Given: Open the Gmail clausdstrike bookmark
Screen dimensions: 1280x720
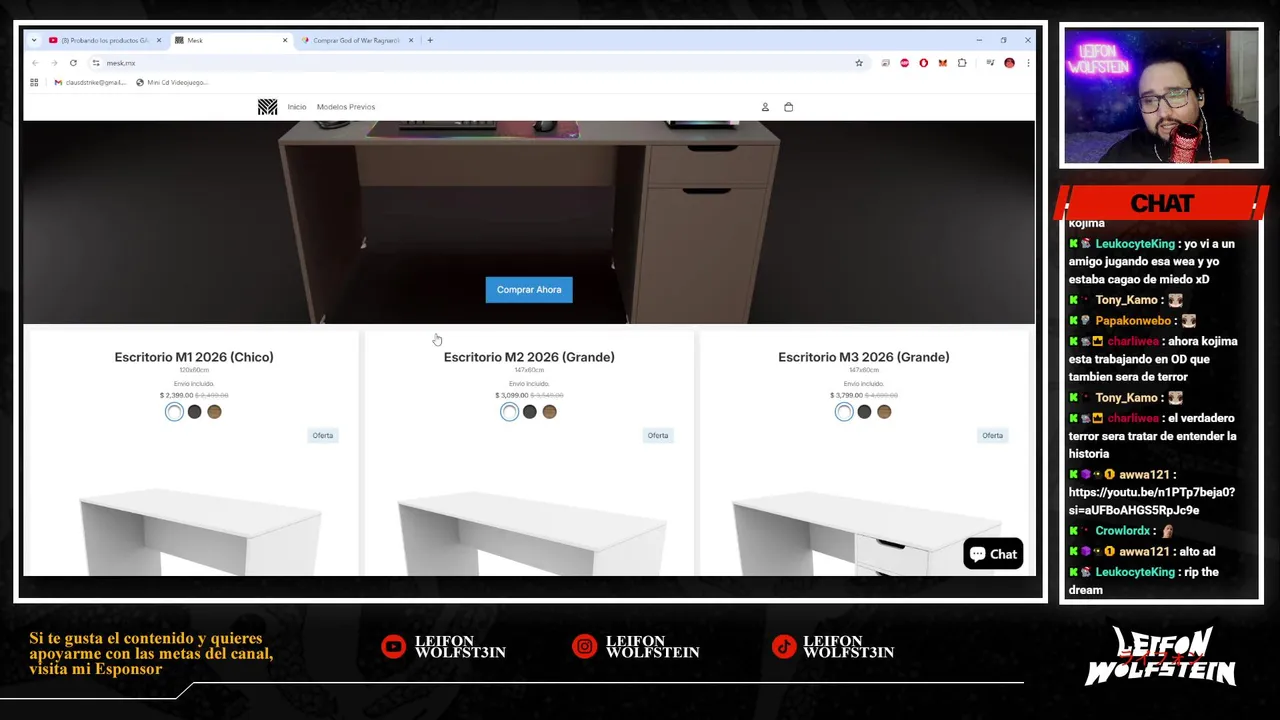Looking at the screenshot, I should click(90, 82).
